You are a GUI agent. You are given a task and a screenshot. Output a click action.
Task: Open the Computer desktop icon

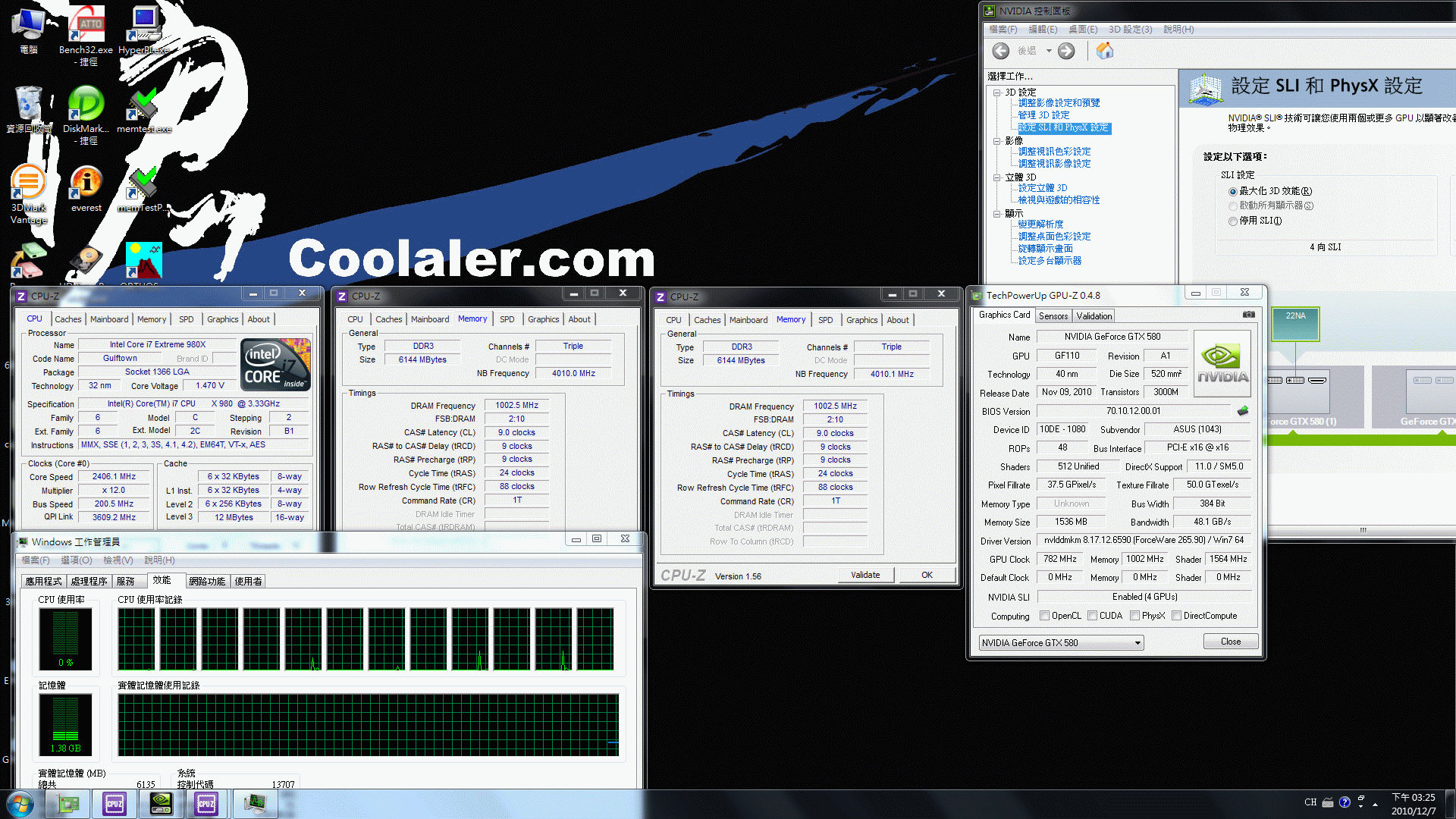tap(29, 30)
